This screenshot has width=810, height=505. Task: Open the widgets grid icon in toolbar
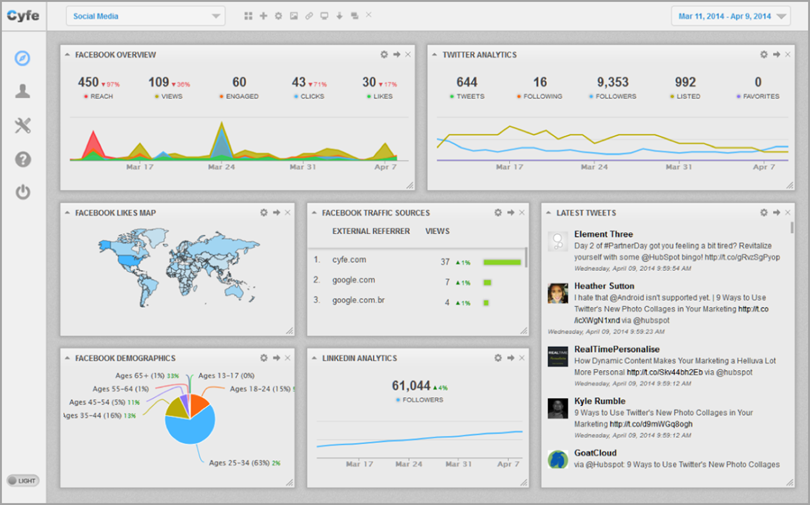(x=248, y=16)
